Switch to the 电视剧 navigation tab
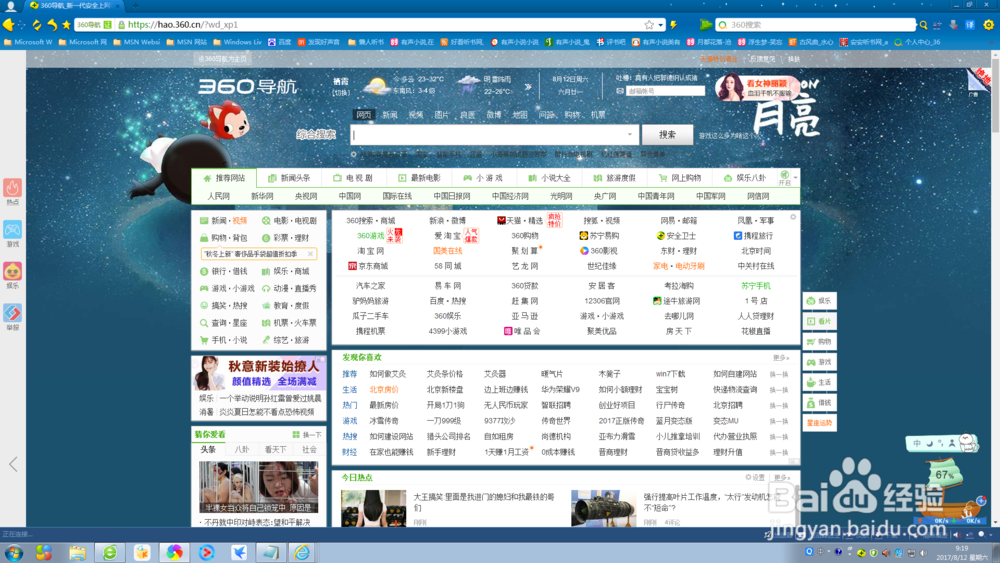The image size is (1000, 563). coord(353,178)
